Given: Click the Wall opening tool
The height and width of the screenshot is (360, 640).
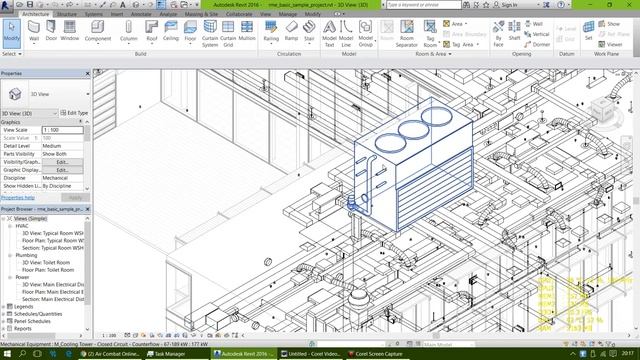Looking at the screenshot, I should [x=534, y=24].
